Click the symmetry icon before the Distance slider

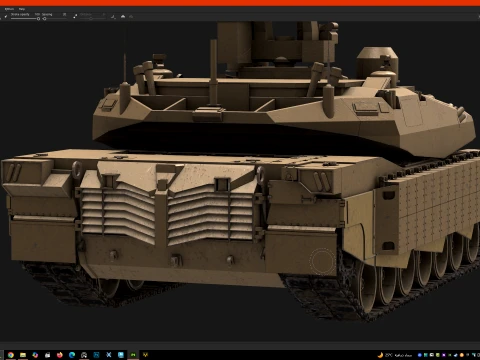coord(75,16)
